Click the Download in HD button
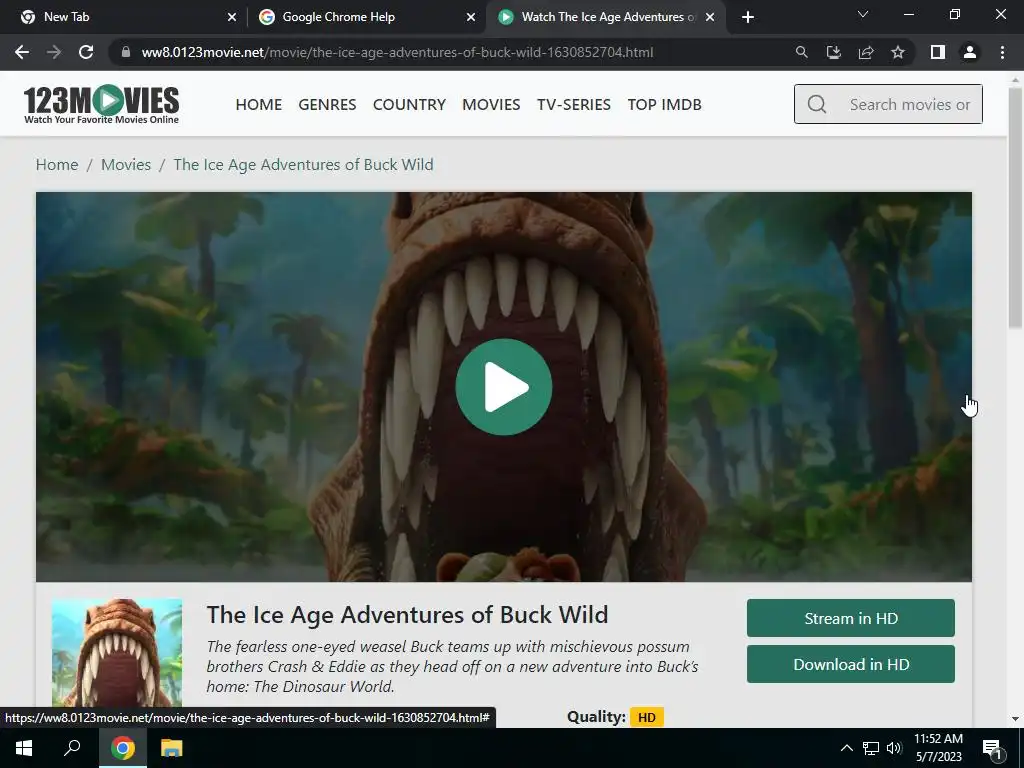1024x768 pixels. [x=851, y=664]
